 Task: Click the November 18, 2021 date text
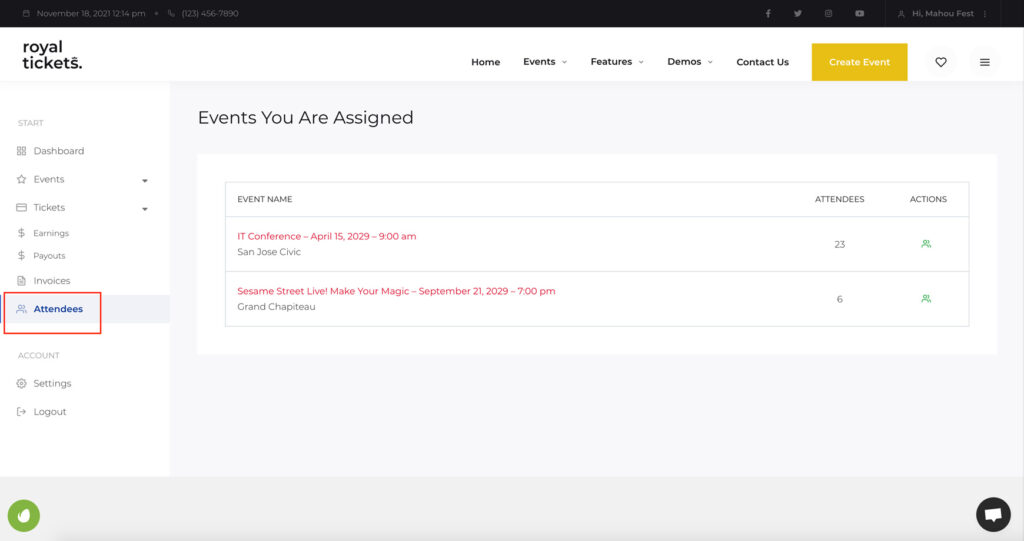[x=91, y=13]
